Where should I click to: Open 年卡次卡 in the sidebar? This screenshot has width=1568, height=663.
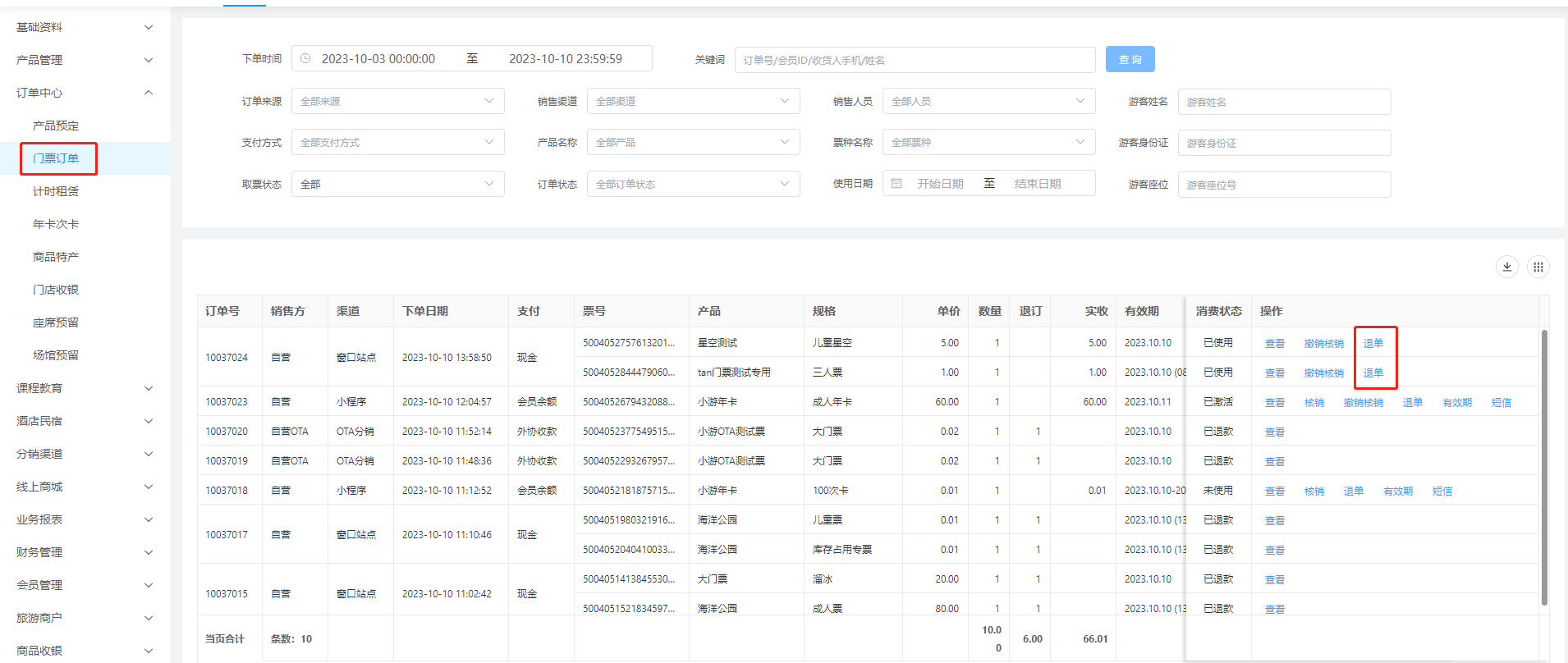(56, 224)
